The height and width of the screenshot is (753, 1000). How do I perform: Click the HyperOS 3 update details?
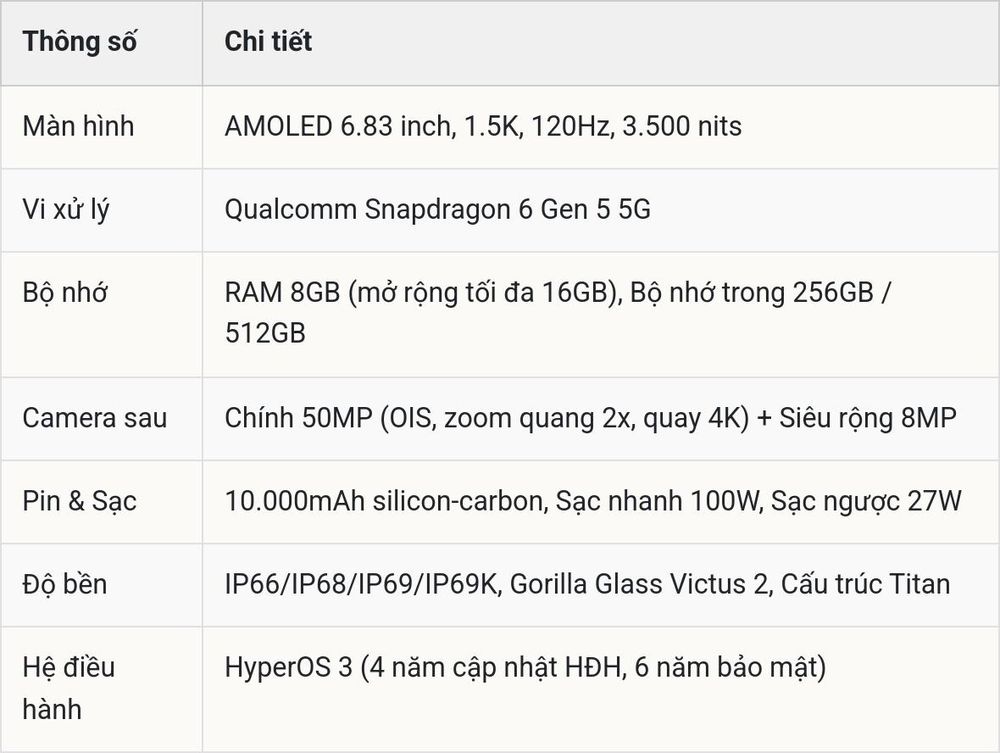click(x=526, y=668)
